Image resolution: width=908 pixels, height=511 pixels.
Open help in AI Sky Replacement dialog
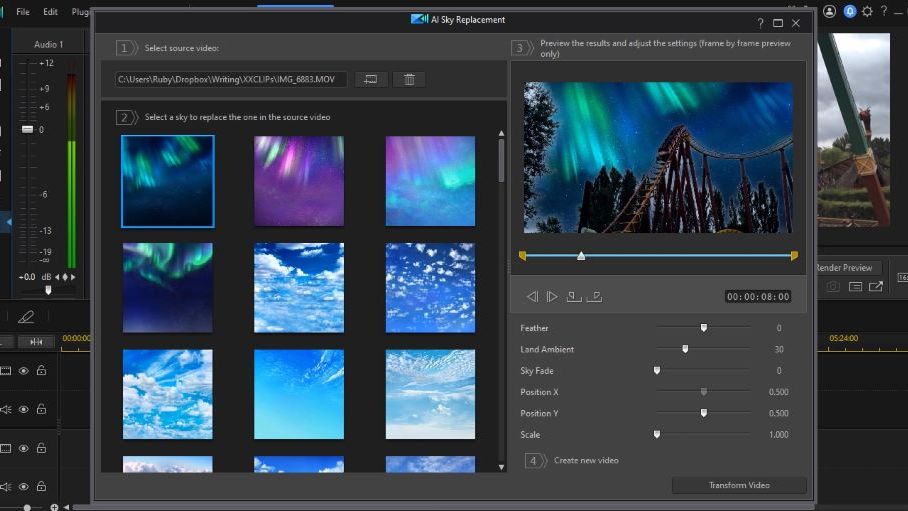click(760, 23)
